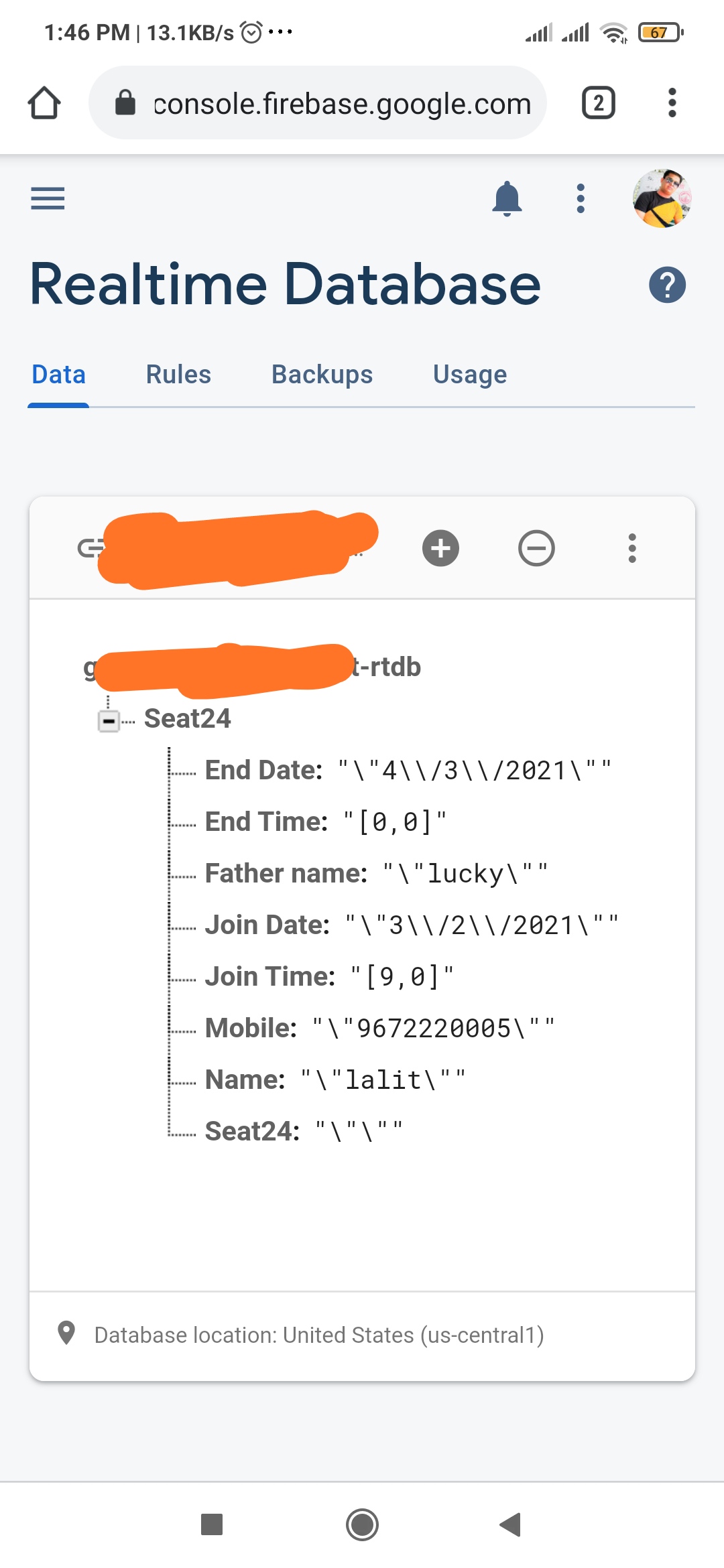Open the Firebase console more options menu
Screen dimensions: 724x1568
581,198
